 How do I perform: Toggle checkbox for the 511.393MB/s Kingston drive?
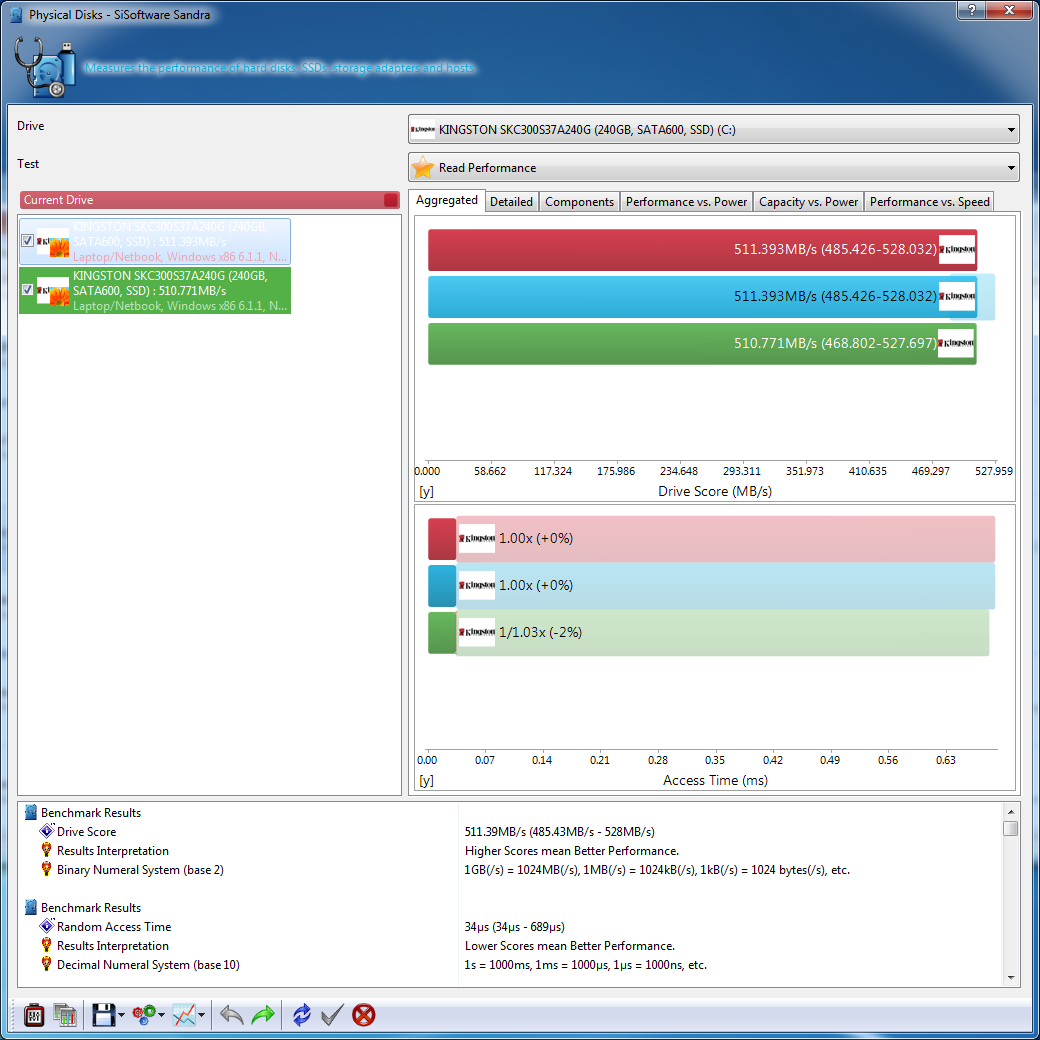coord(28,241)
